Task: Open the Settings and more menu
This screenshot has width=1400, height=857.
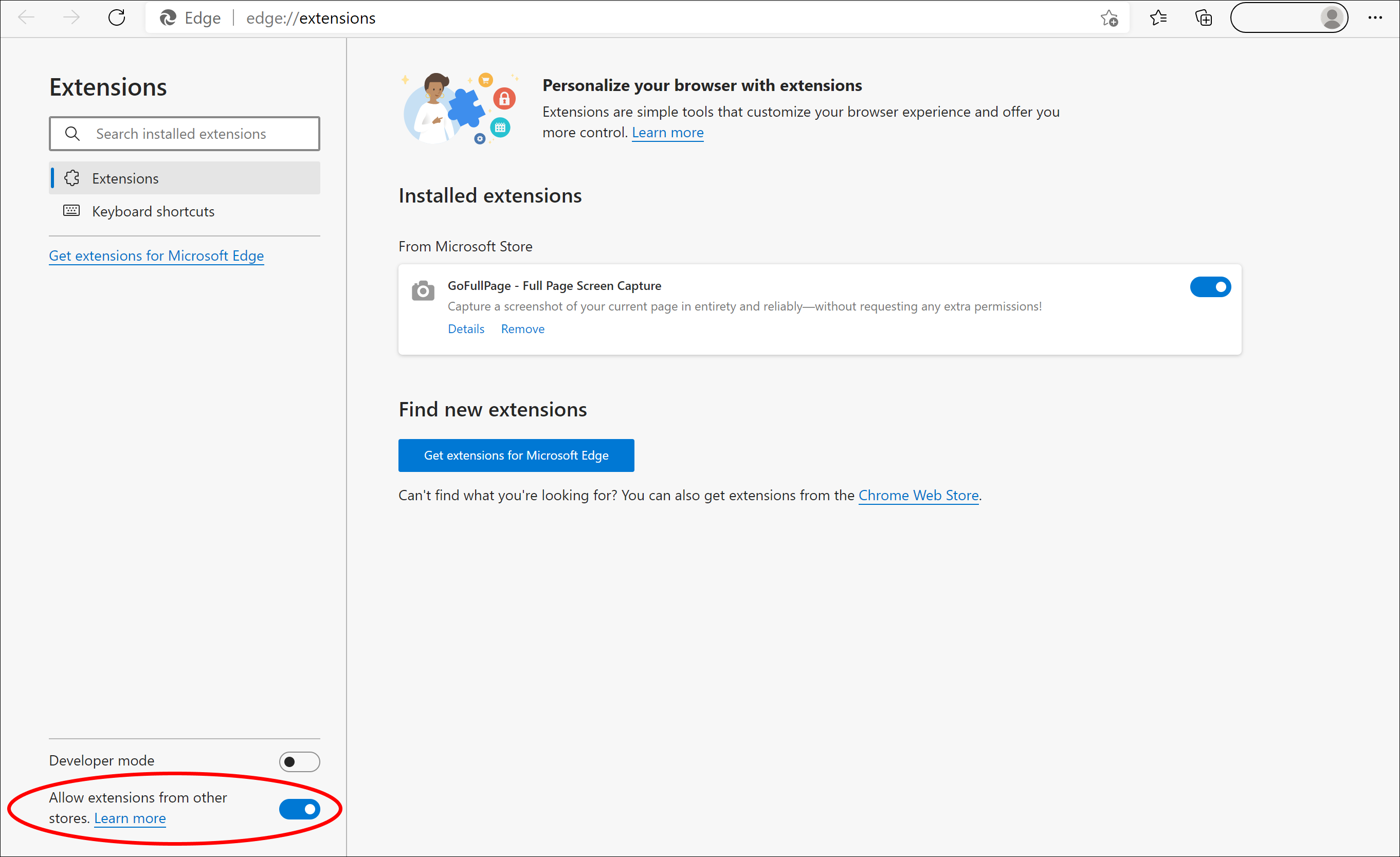Action: point(1375,17)
